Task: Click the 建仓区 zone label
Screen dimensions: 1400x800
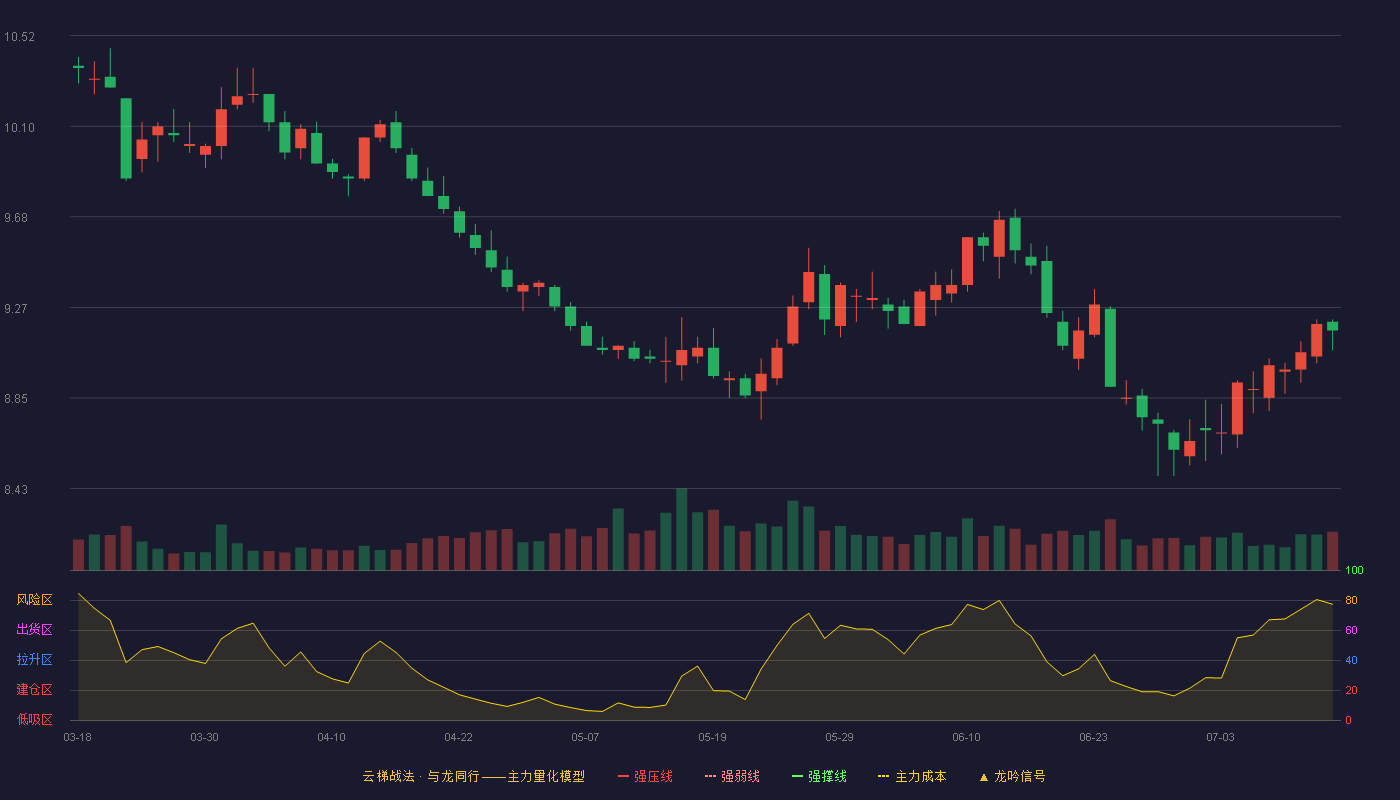Action: 34,690
